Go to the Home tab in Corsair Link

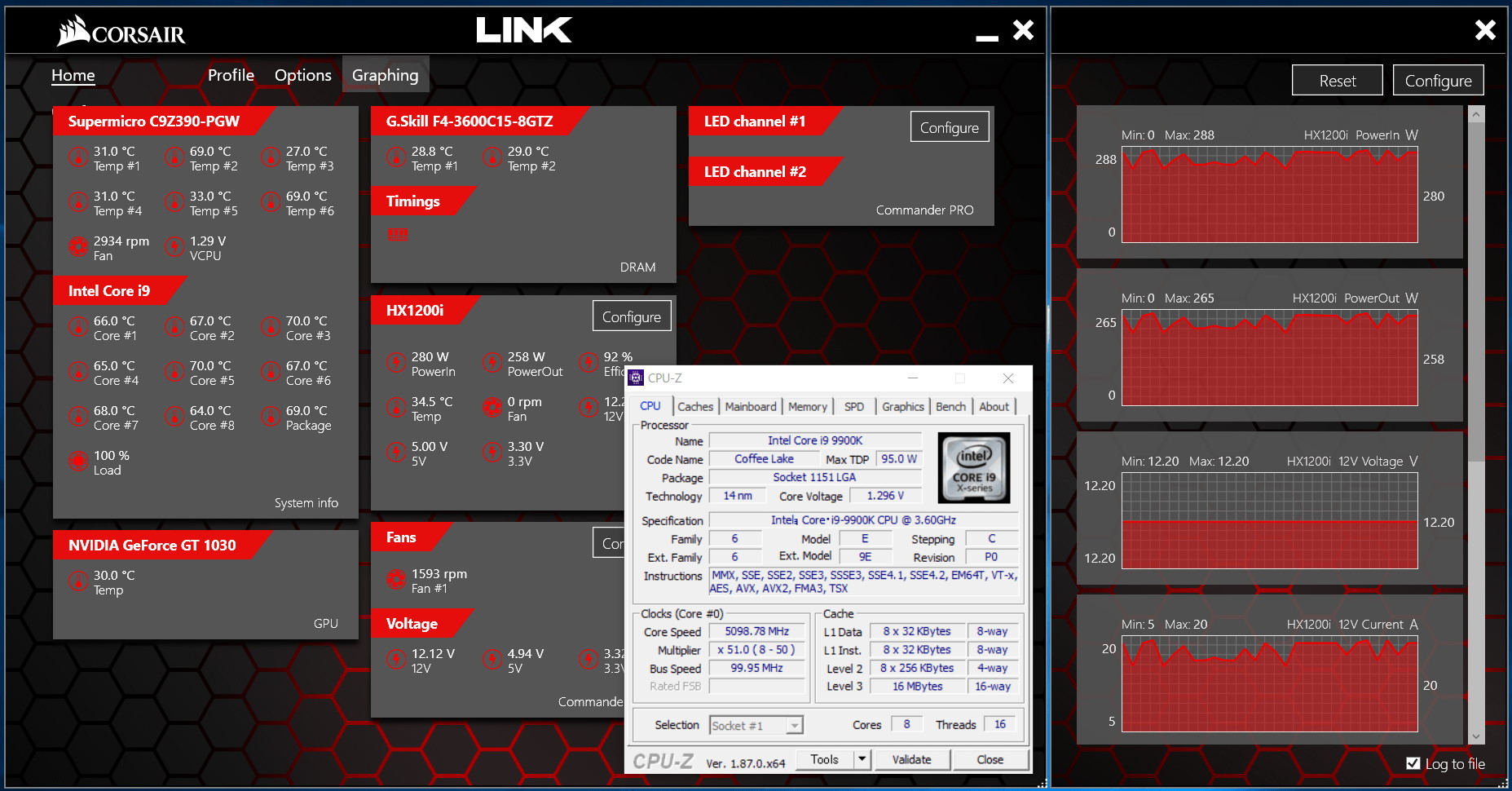(73, 75)
